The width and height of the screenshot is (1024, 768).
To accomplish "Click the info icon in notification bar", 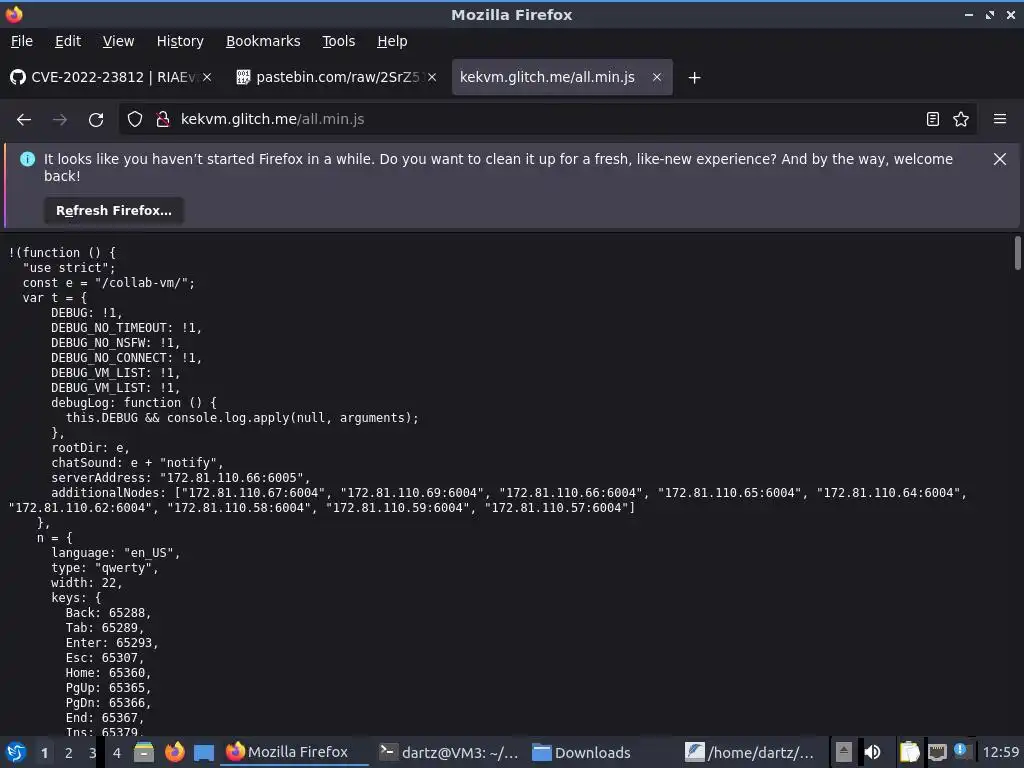I will [27, 159].
